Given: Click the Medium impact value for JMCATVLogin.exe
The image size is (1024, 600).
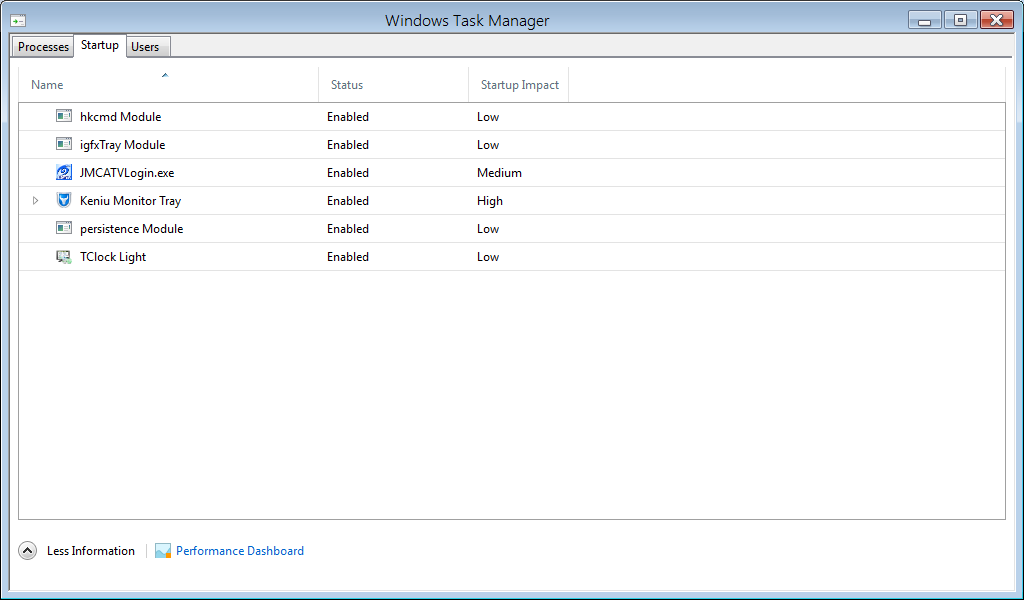Looking at the screenshot, I should 500,173.
